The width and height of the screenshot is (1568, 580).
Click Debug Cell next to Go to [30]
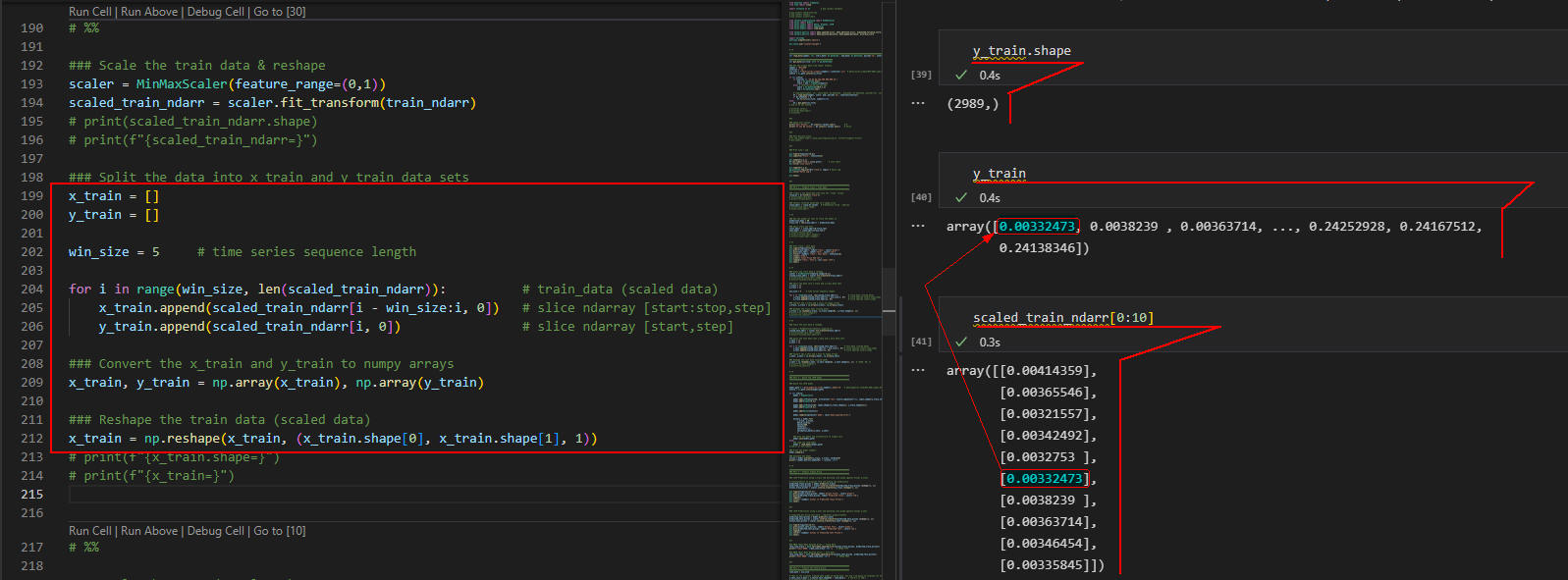216,12
